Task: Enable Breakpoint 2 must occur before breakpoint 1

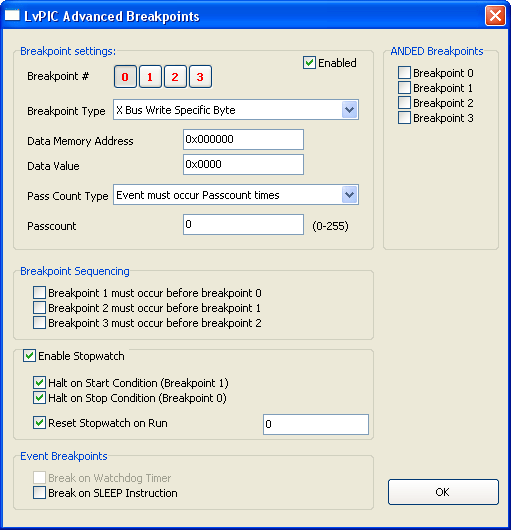Action: (40, 308)
